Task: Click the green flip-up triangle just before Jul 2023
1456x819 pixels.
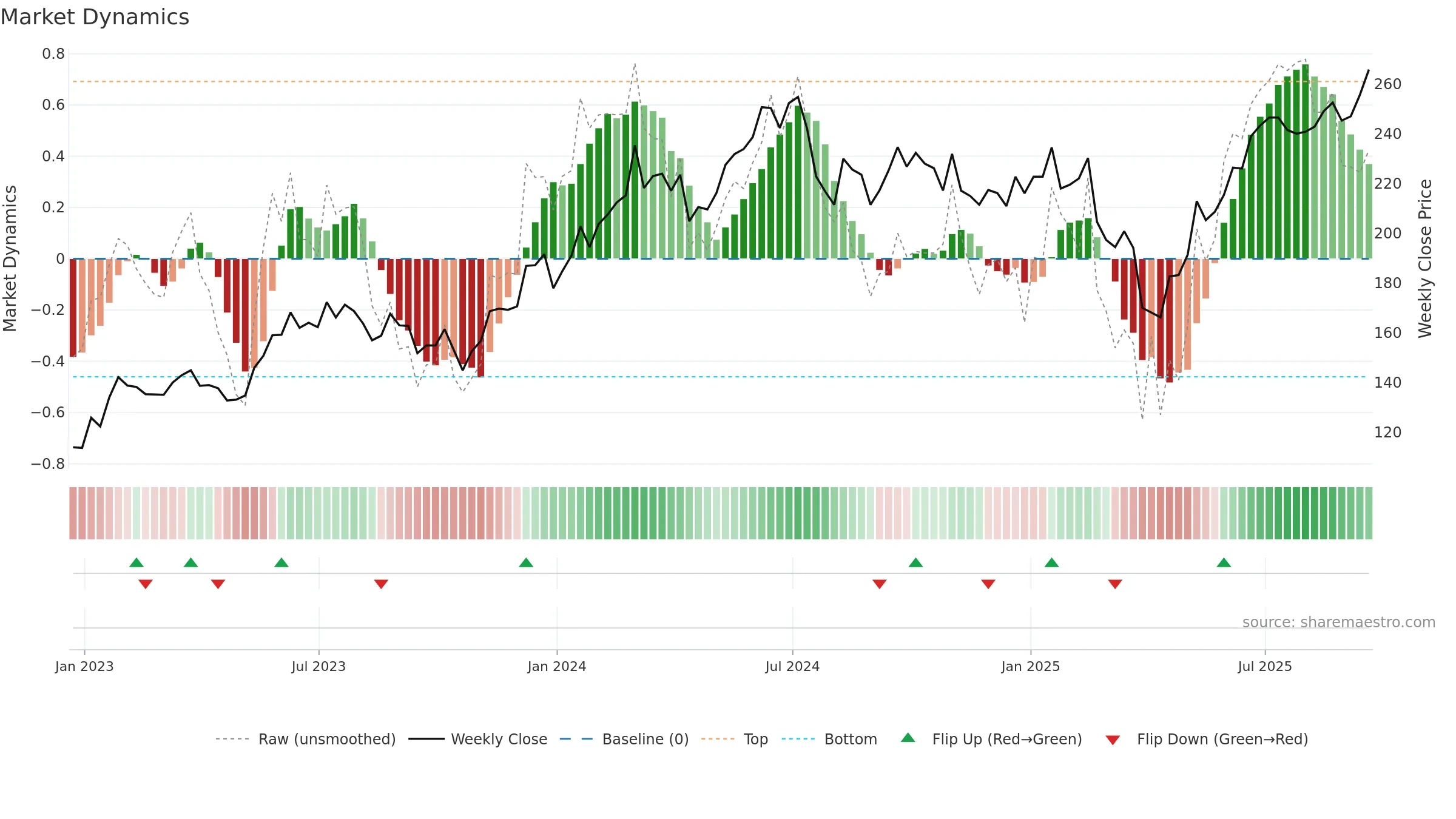Action: pos(281,562)
